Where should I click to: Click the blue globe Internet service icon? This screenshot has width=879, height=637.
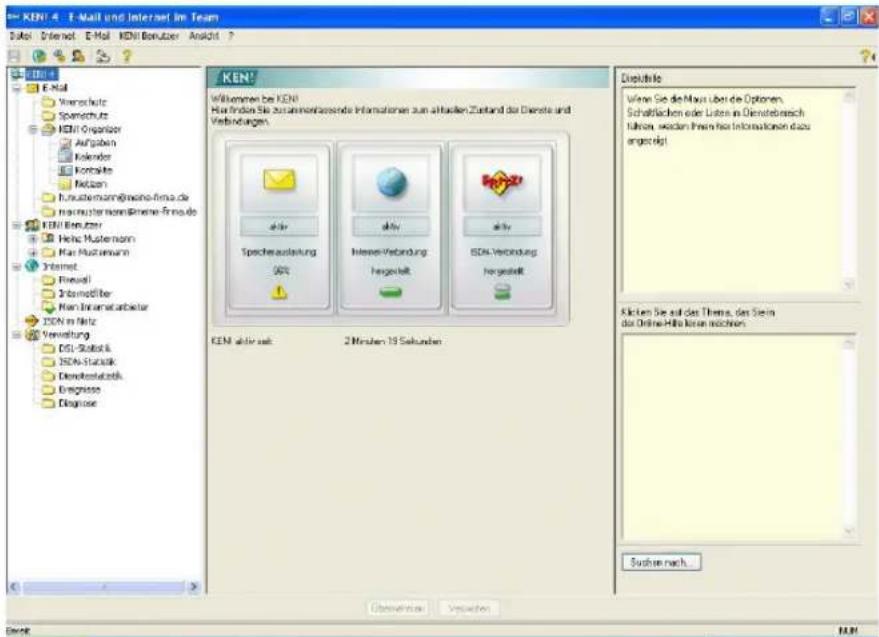coord(391,182)
